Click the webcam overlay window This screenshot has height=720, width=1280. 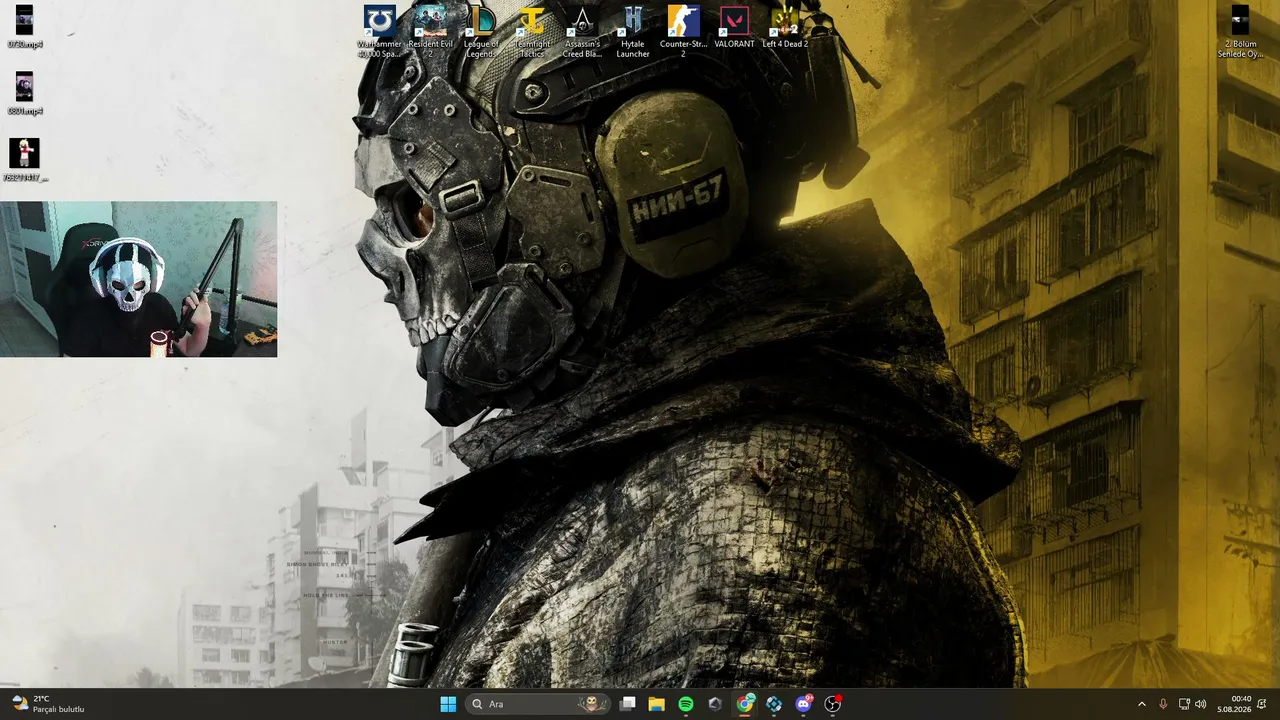point(138,279)
